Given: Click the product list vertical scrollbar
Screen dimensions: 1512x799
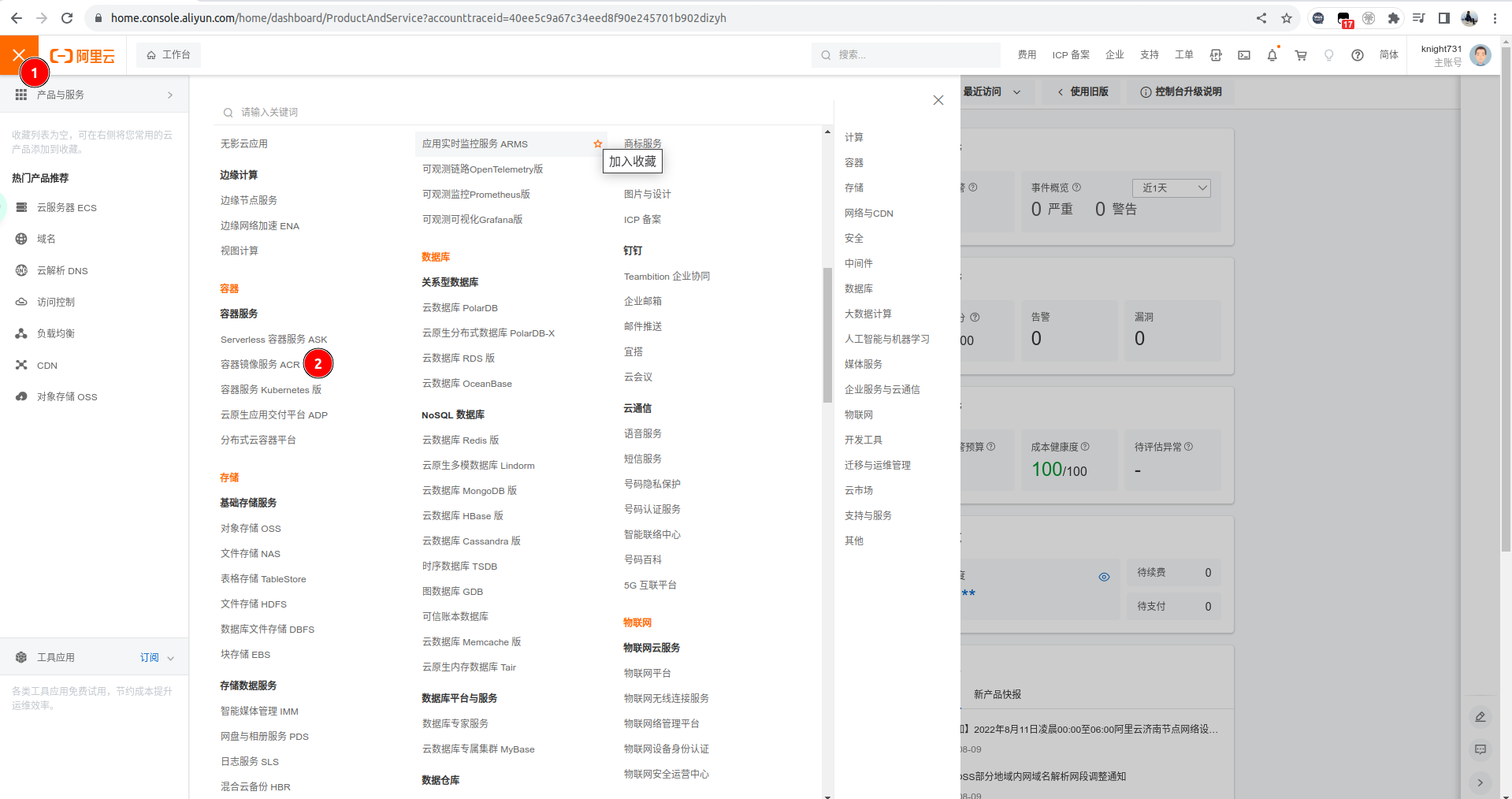Looking at the screenshot, I should pyautogui.click(x=827, y=335).
